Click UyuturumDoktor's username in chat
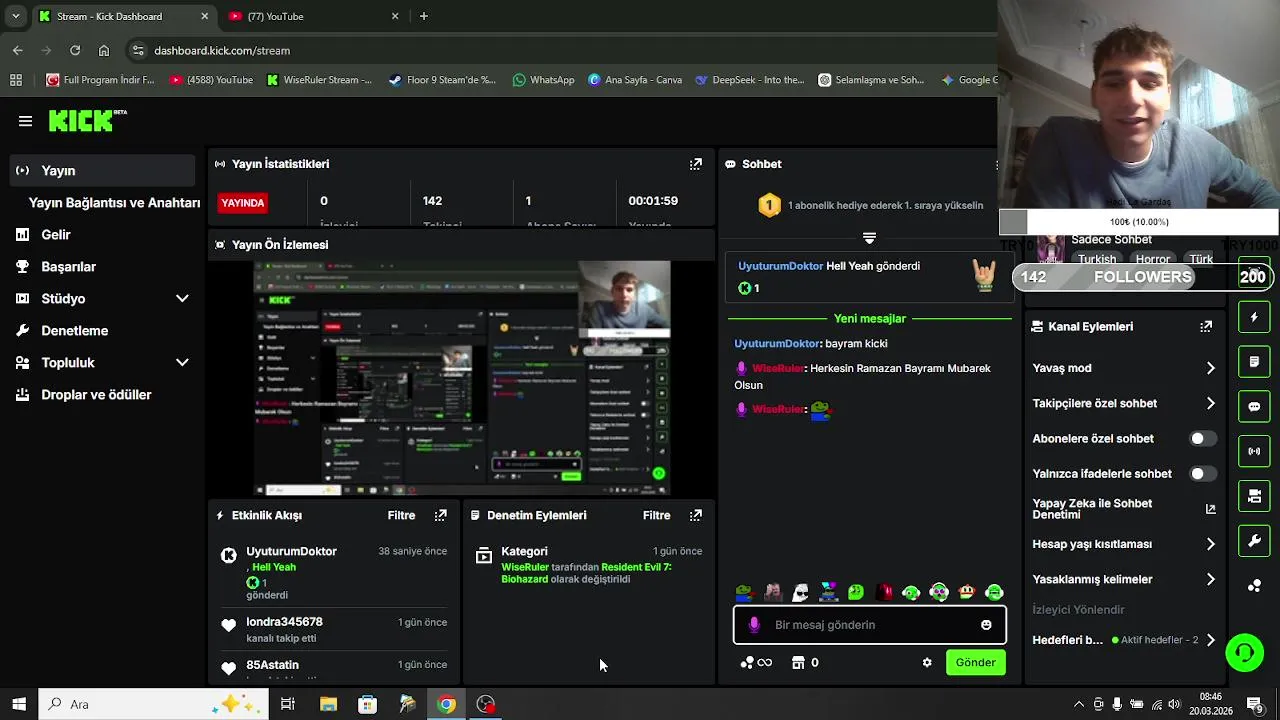The height and width of the screenshot is (720, 1280). point(776,343)
